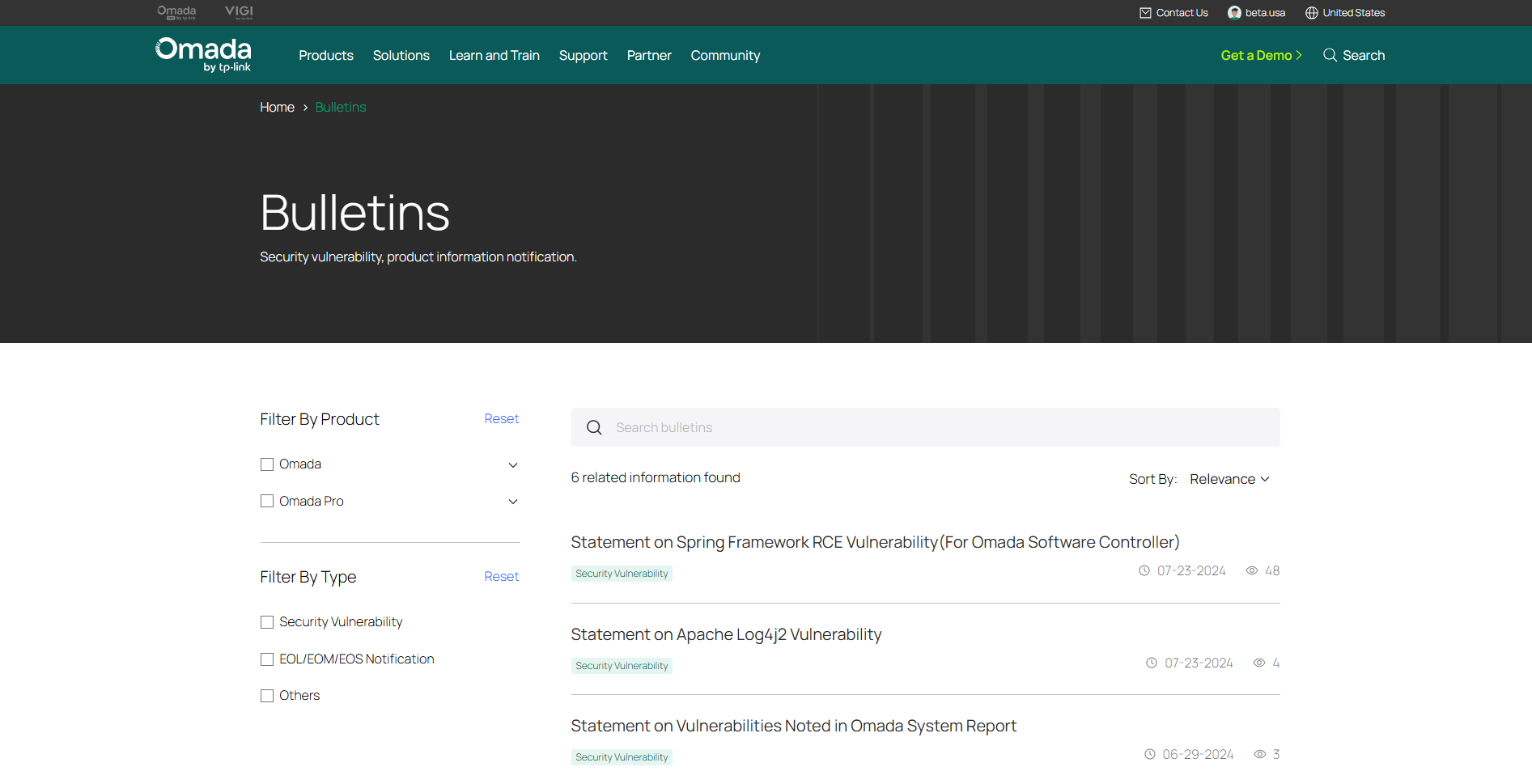The width and height of the screenshot is (1532, 784).
Task: Click the VIGI brand icon in top bar
Action: tap(239, 12)
